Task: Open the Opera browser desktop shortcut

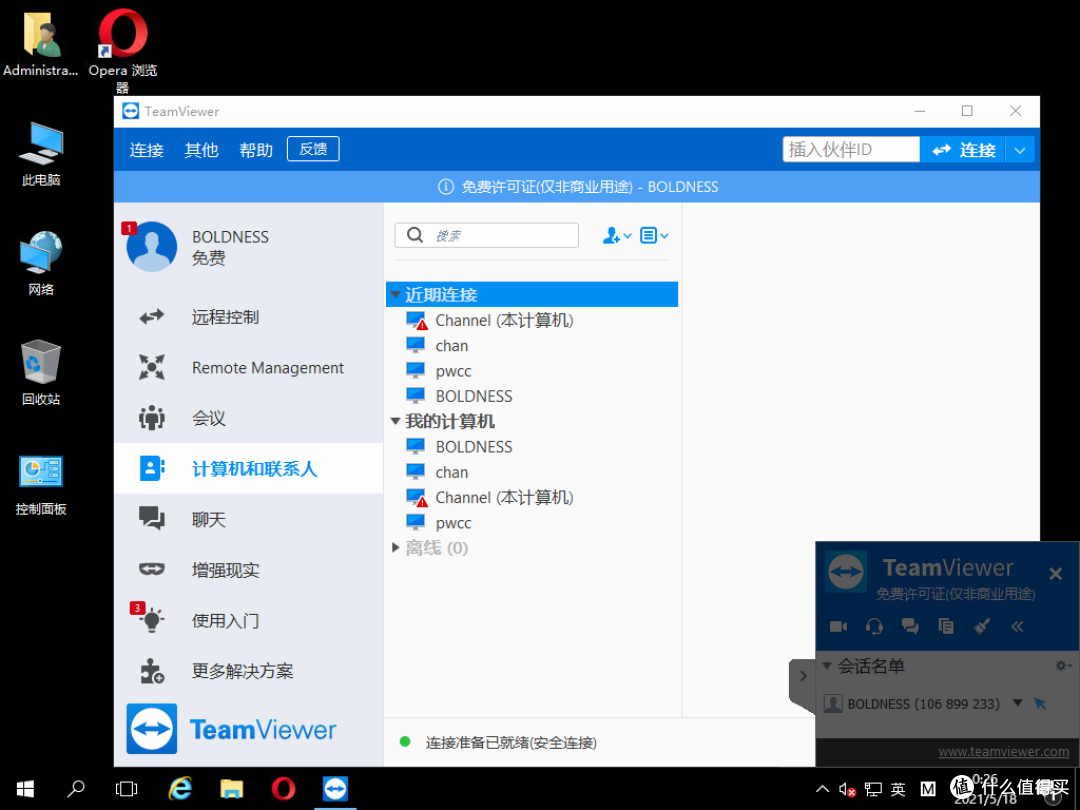Action: pos(123,50)
